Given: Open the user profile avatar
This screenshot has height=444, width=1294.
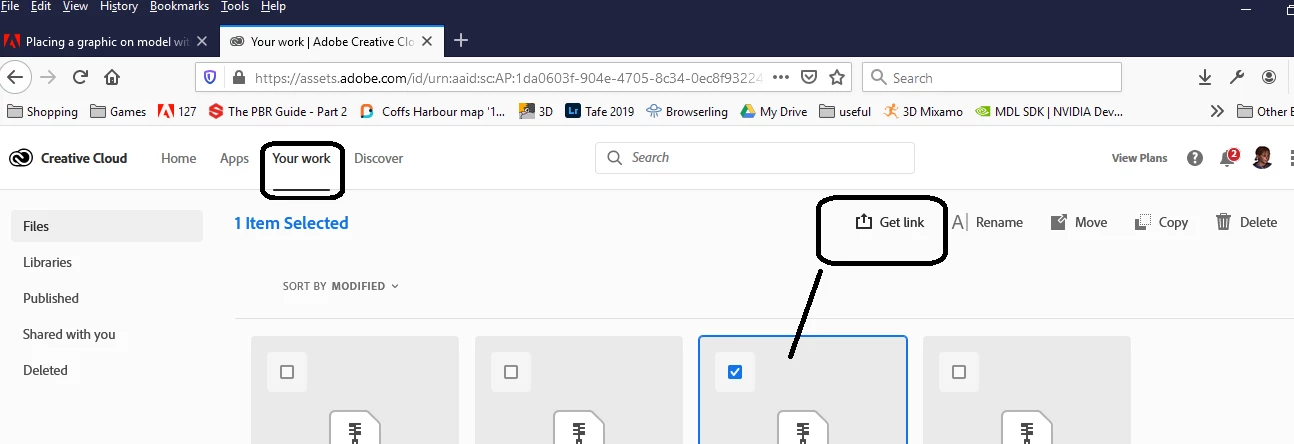Looking at the screenshot, I should pos(1262,157).
